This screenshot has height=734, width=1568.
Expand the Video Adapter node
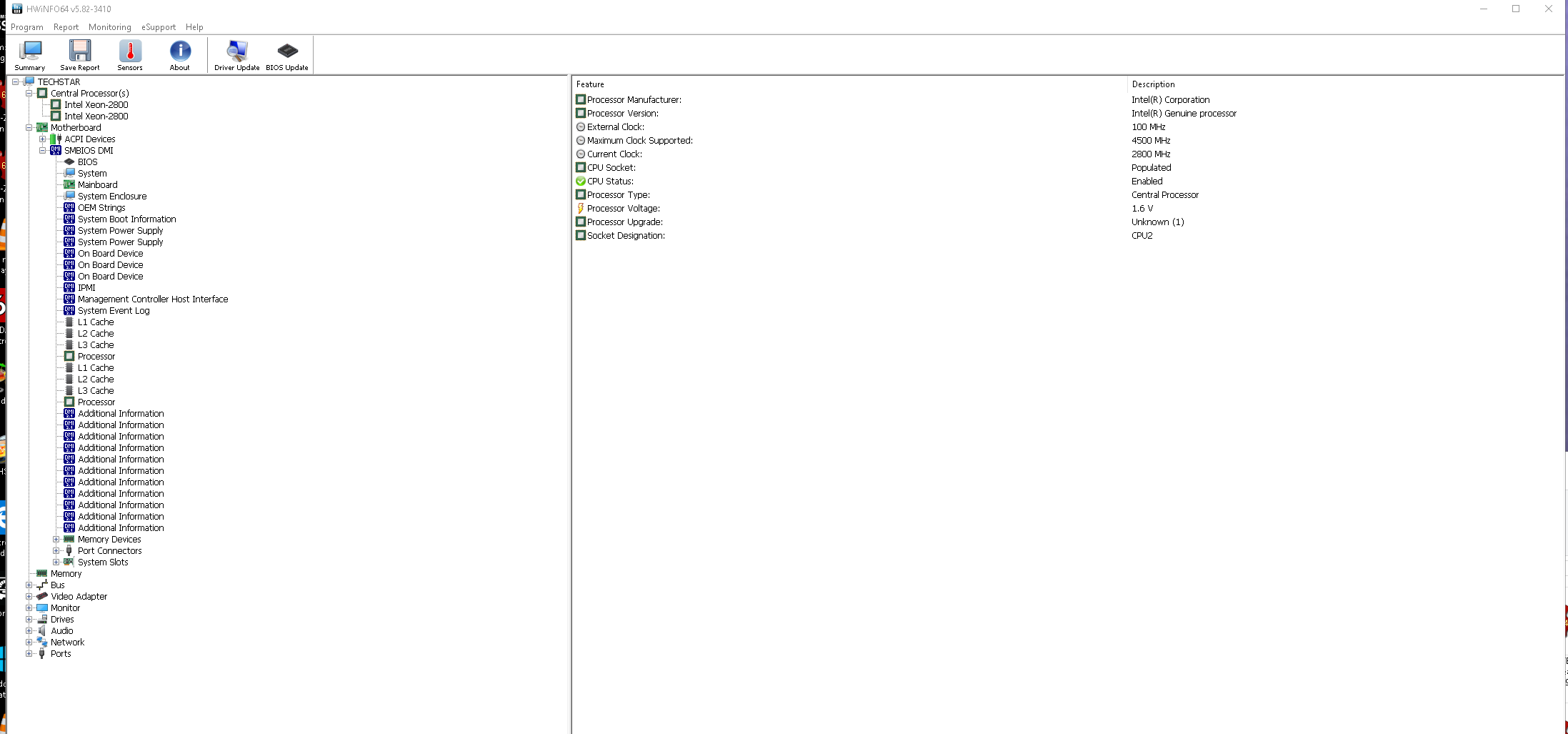tap(29, 596)
